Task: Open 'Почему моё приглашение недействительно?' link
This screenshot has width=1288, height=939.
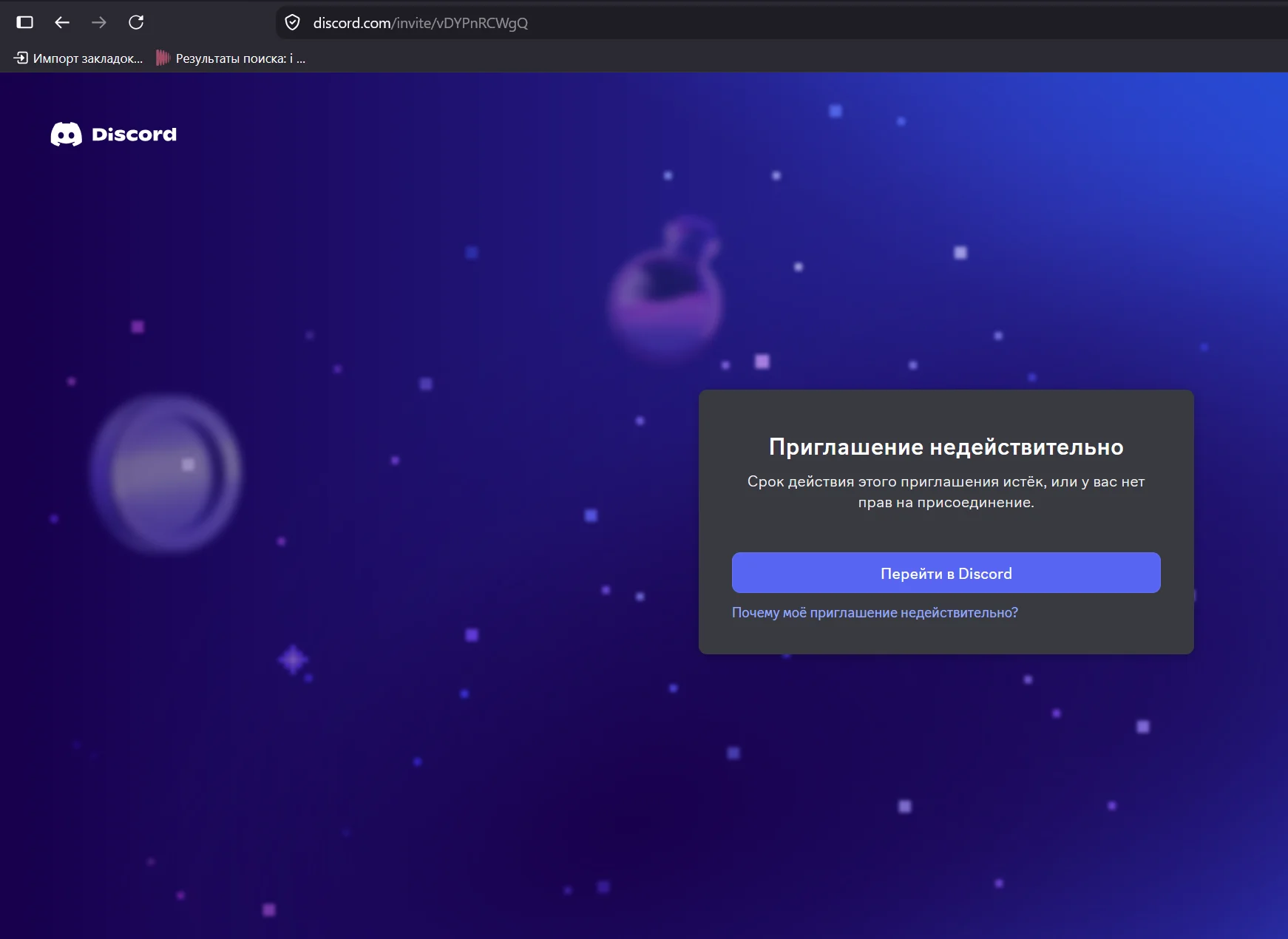Action: point(875,613)
